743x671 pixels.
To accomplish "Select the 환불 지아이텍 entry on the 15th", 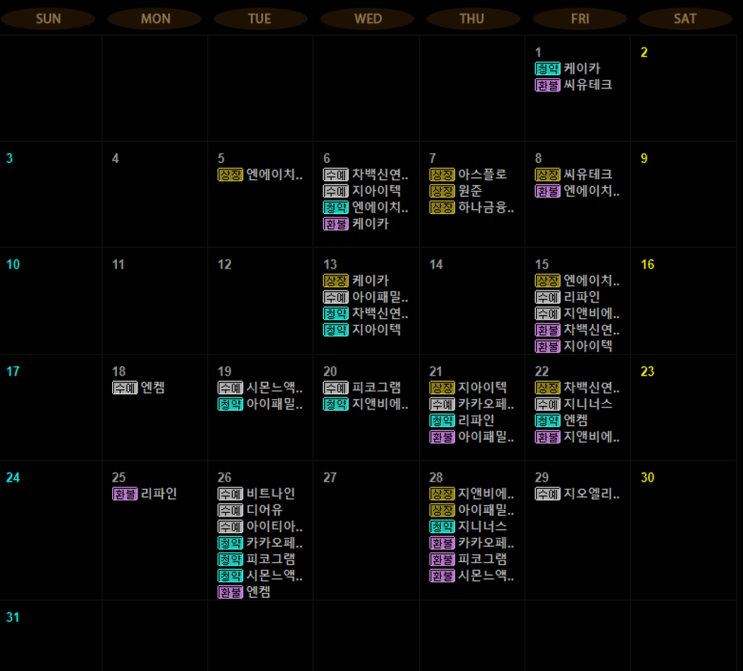I will coord(573,346).
